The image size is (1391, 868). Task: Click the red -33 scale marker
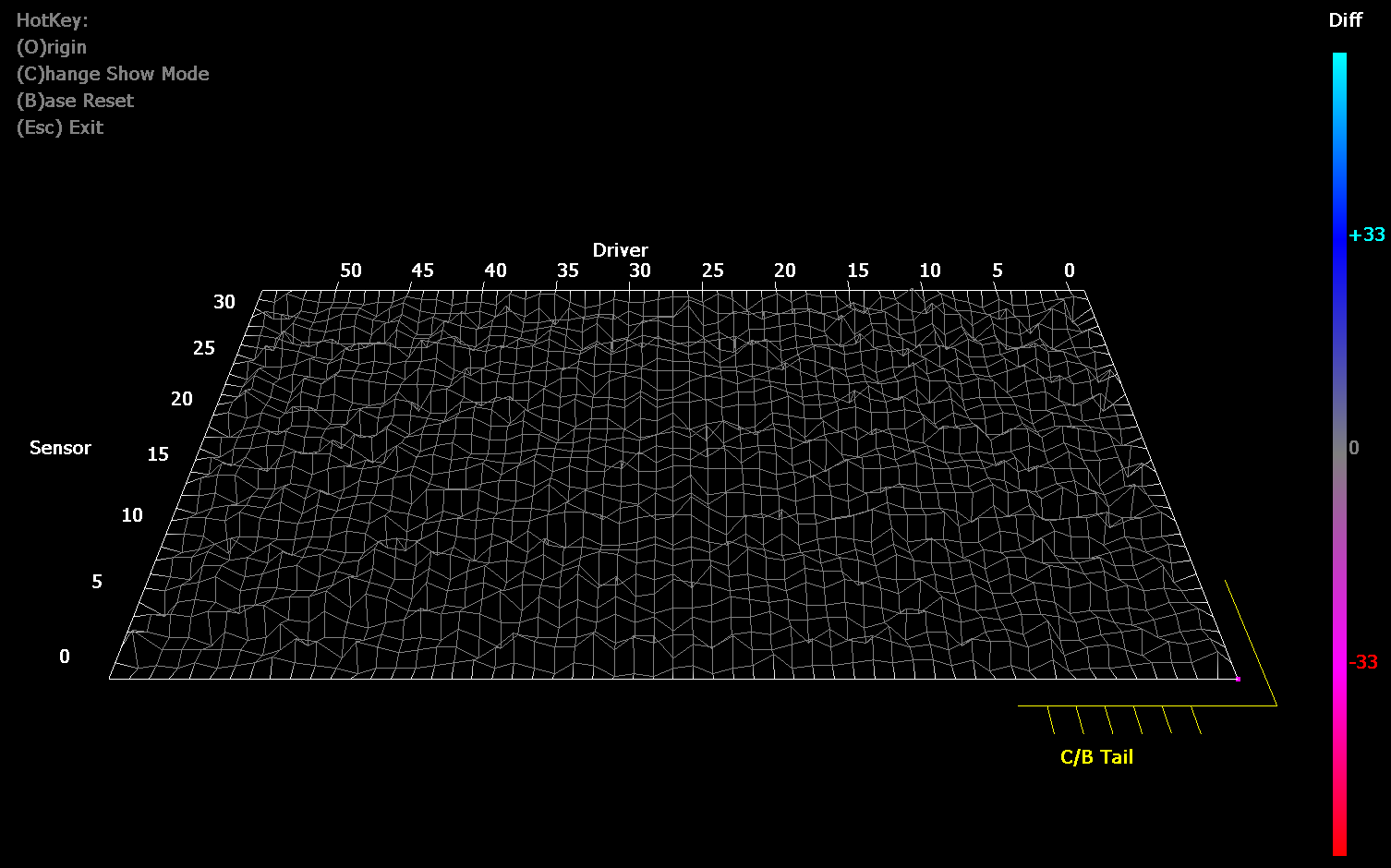point(1363,662)
